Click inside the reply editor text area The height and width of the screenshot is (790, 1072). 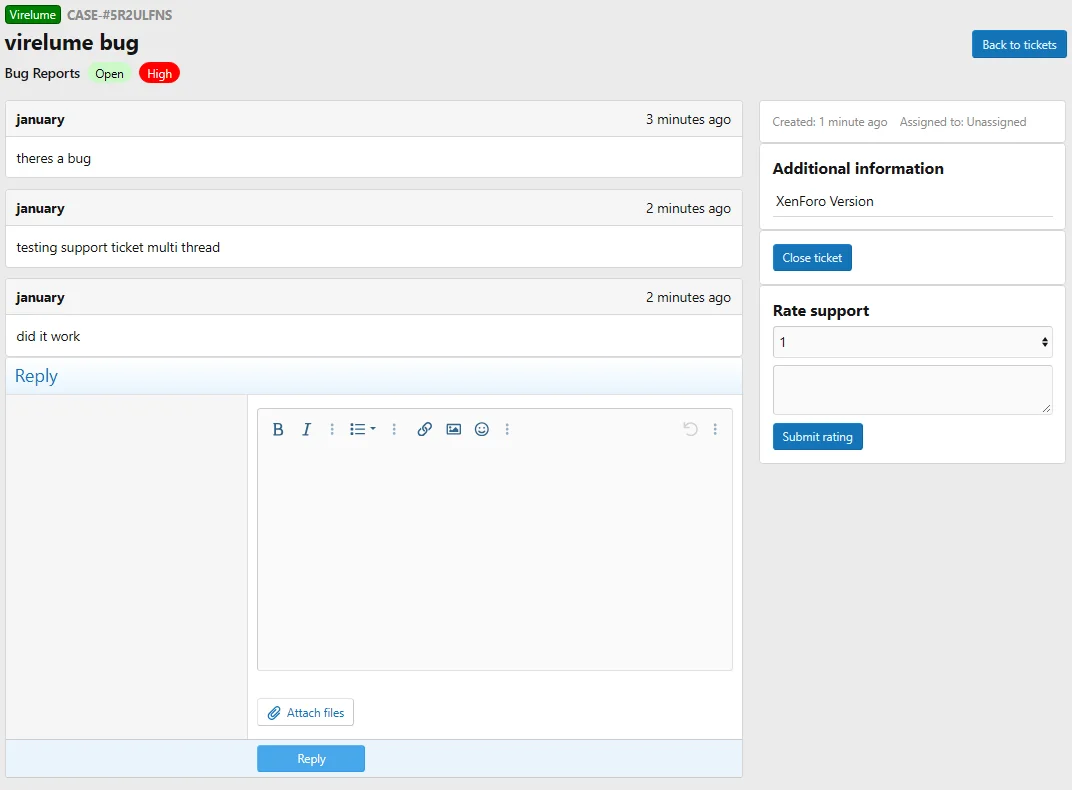495,559
